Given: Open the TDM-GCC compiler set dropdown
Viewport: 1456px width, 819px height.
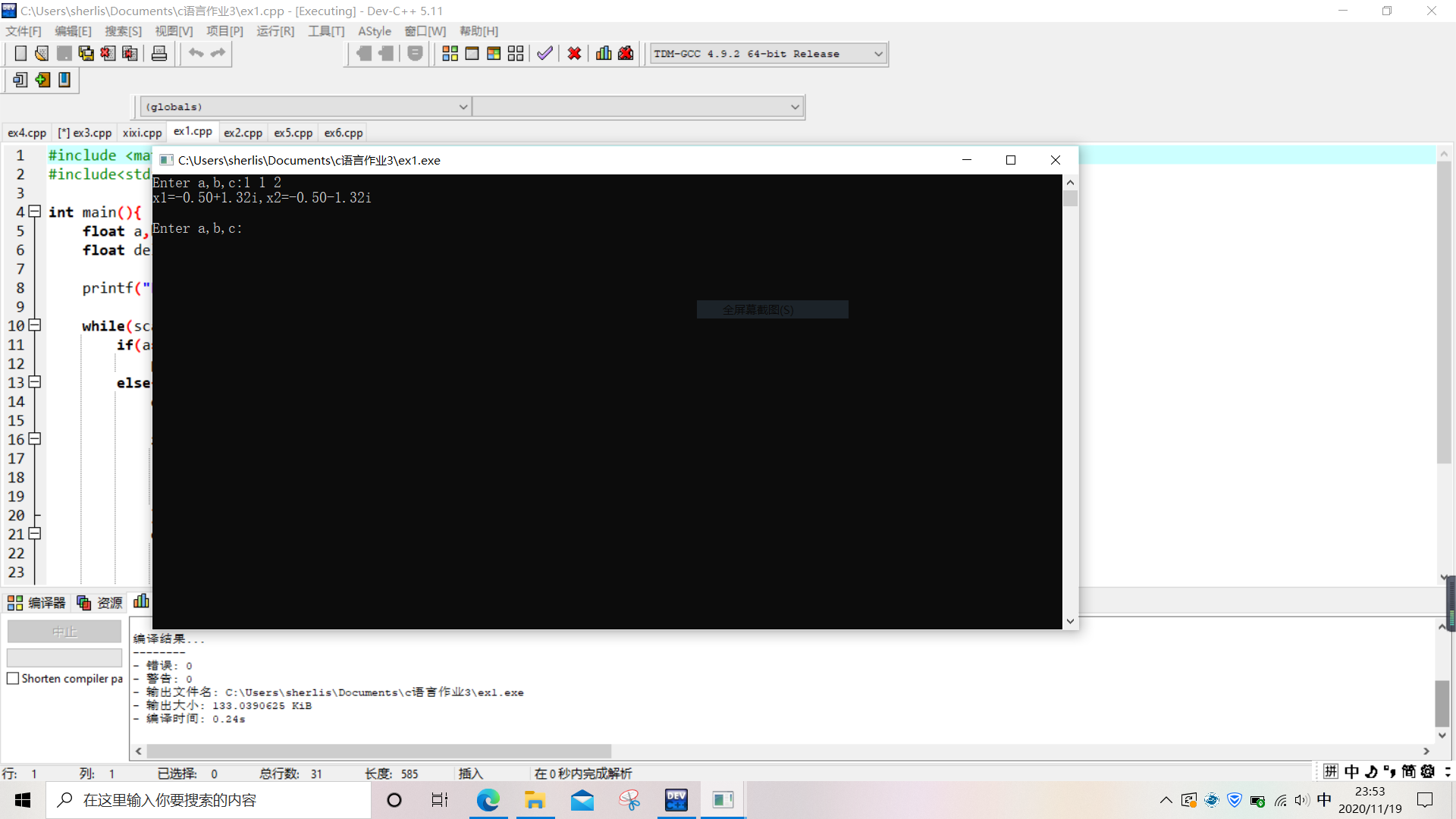Looking at the screenshot, I should (x=878, y=54).
